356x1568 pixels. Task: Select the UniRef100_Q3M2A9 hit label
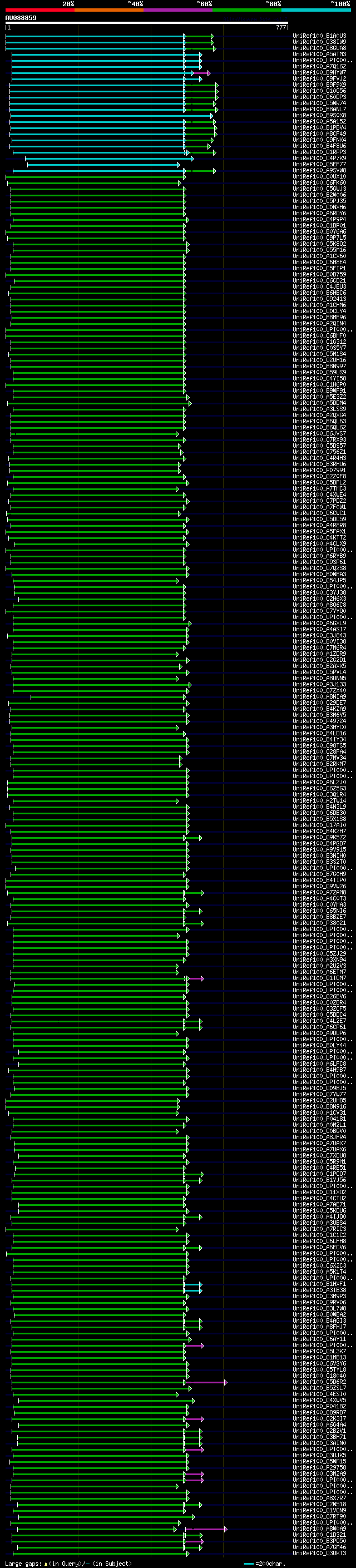pos(319,1473)
